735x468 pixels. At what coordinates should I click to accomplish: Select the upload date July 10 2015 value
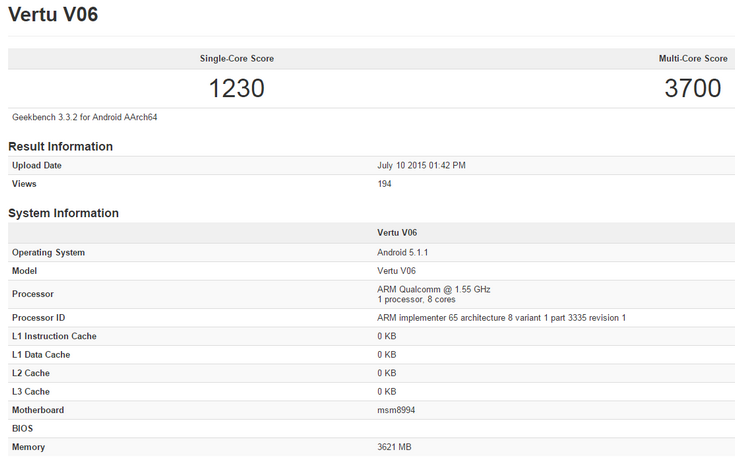coord(421,165)
